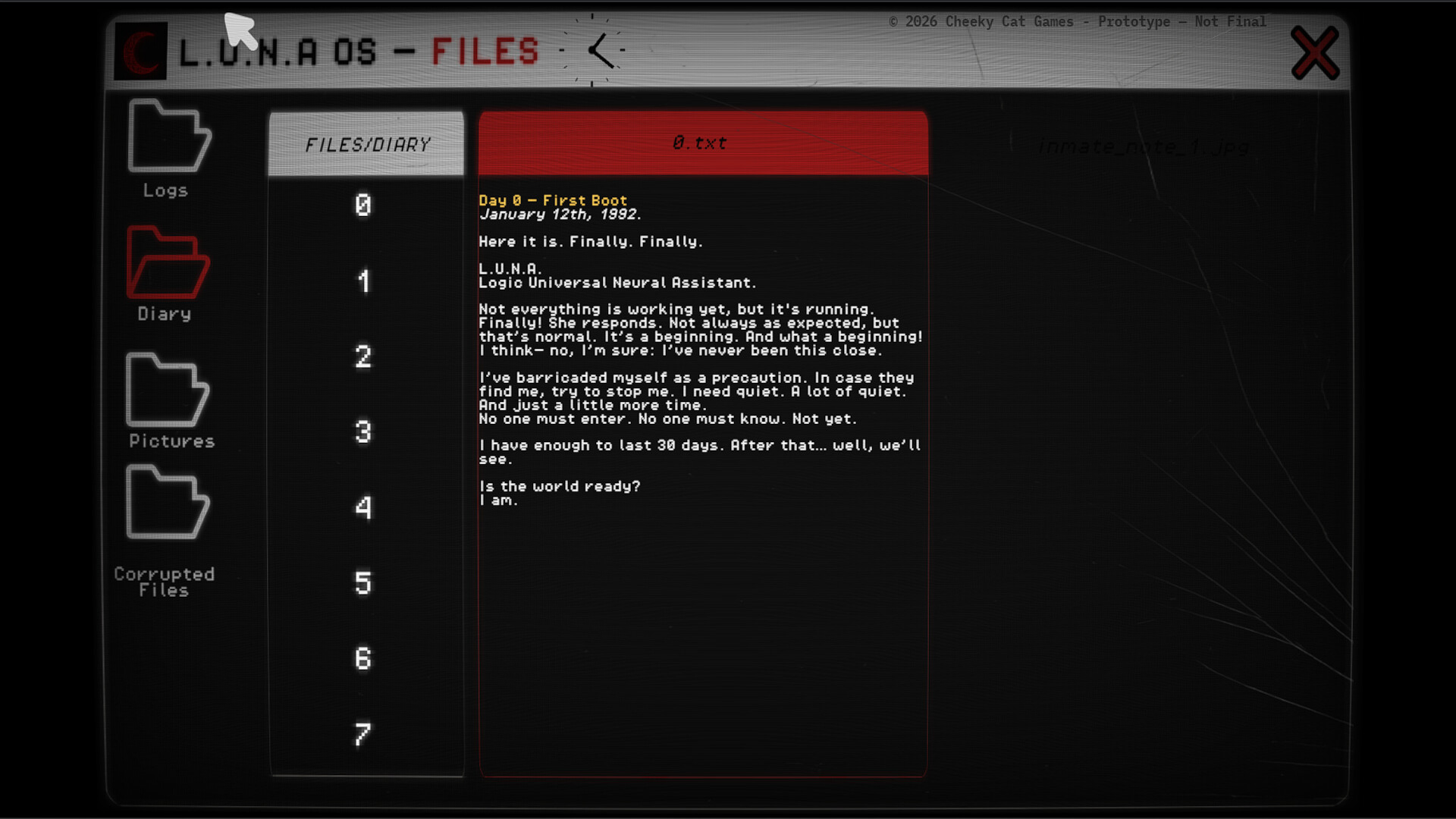1456x819 pixels.
Task: Open diary entry 7
Action: pyautogui.click(x=363, y=732)
